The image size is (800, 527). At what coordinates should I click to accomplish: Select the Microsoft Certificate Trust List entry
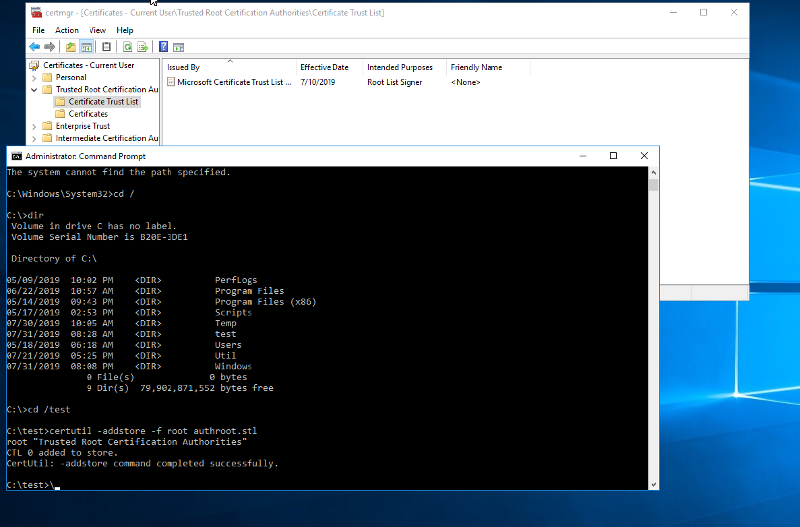(x=234, y=82)
